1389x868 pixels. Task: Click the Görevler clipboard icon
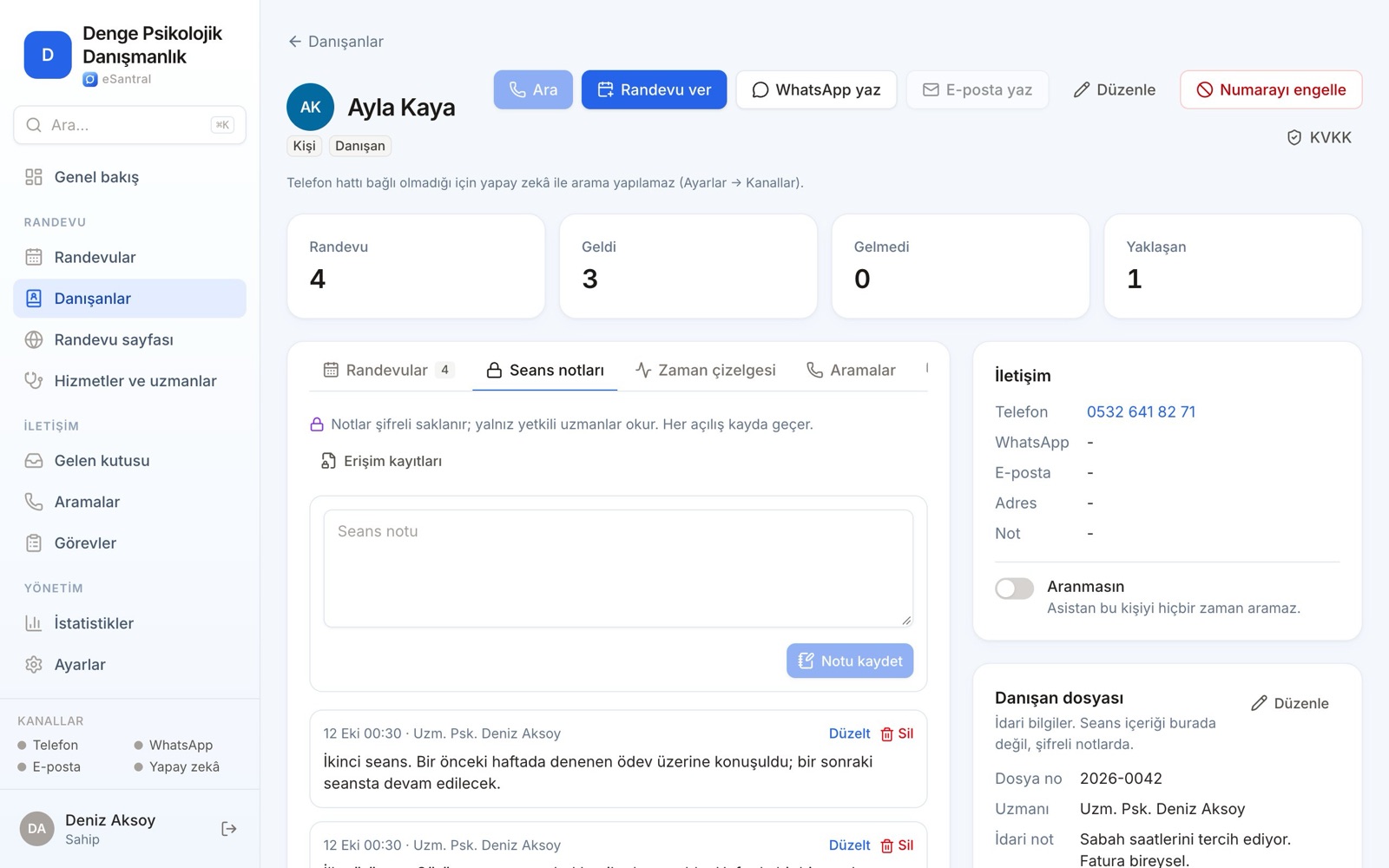coord(34,543)
